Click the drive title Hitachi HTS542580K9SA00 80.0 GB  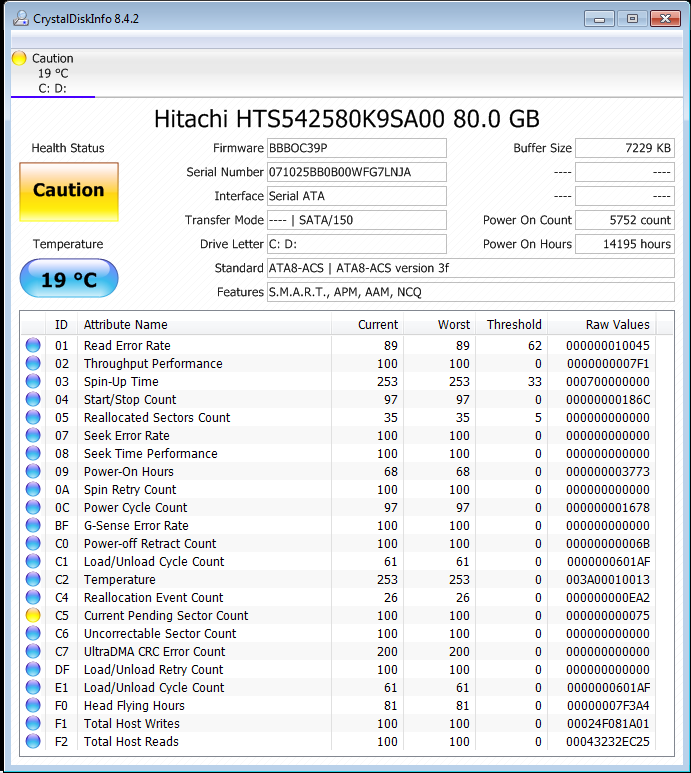pos(346,119)
